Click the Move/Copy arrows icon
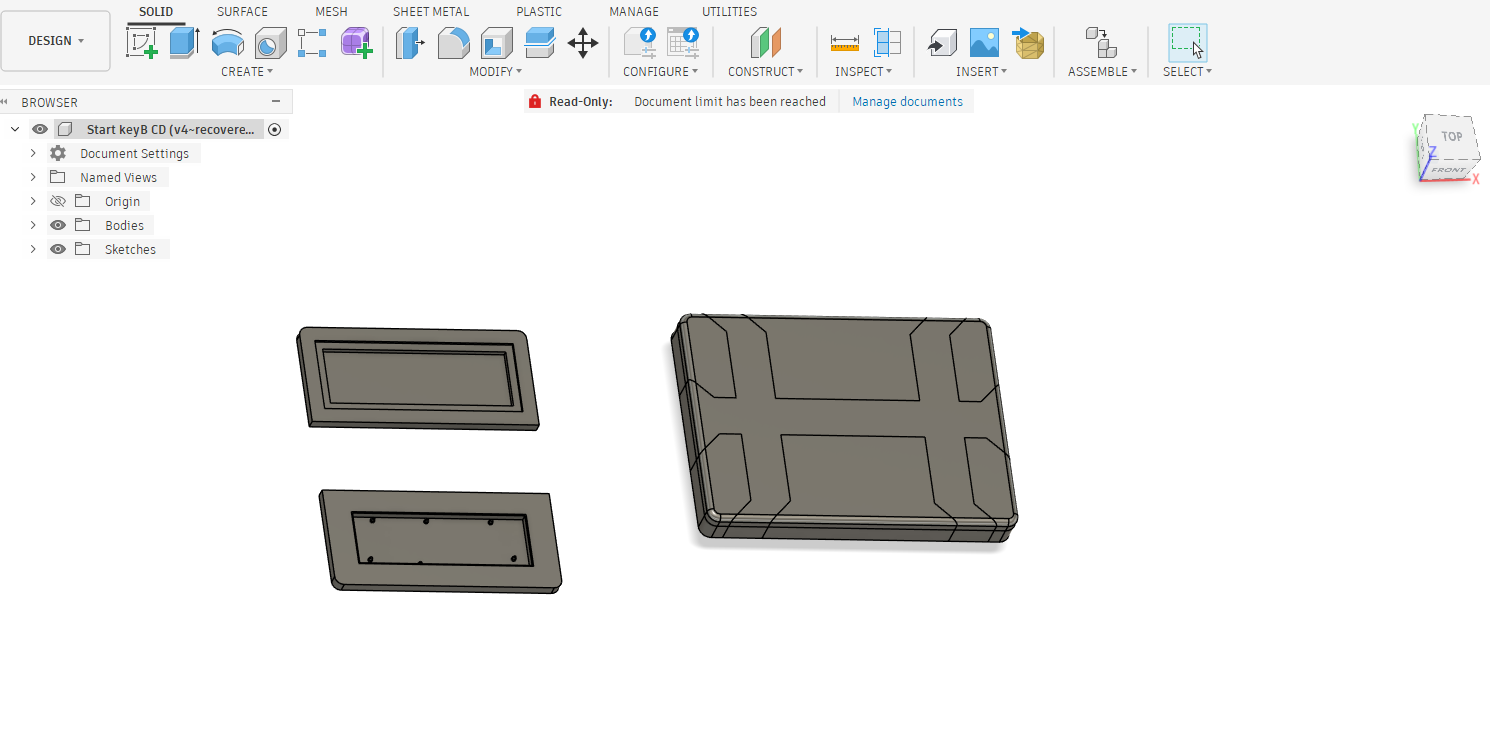This screenshot has height=742, width=1490. pos(583,43)
